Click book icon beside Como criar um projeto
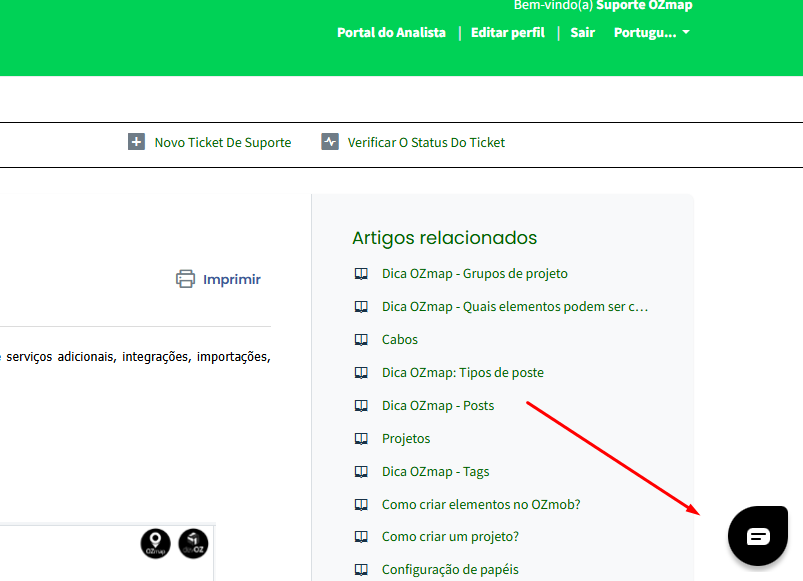Viewport: 803px width, 581px height. point(361,536)
